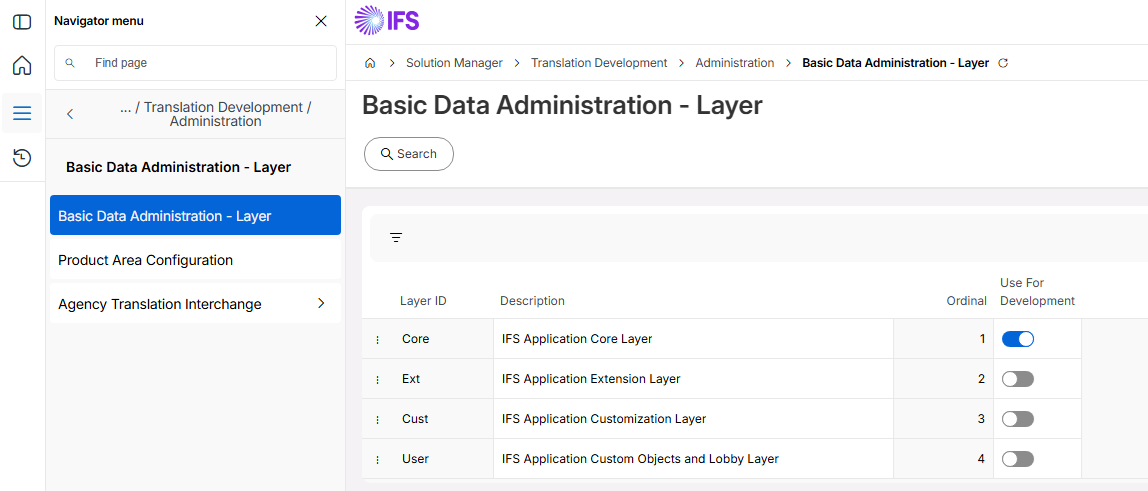Select the Ext layer ID cell
Screen dimensions: 1148x491
tap(411, 379)
